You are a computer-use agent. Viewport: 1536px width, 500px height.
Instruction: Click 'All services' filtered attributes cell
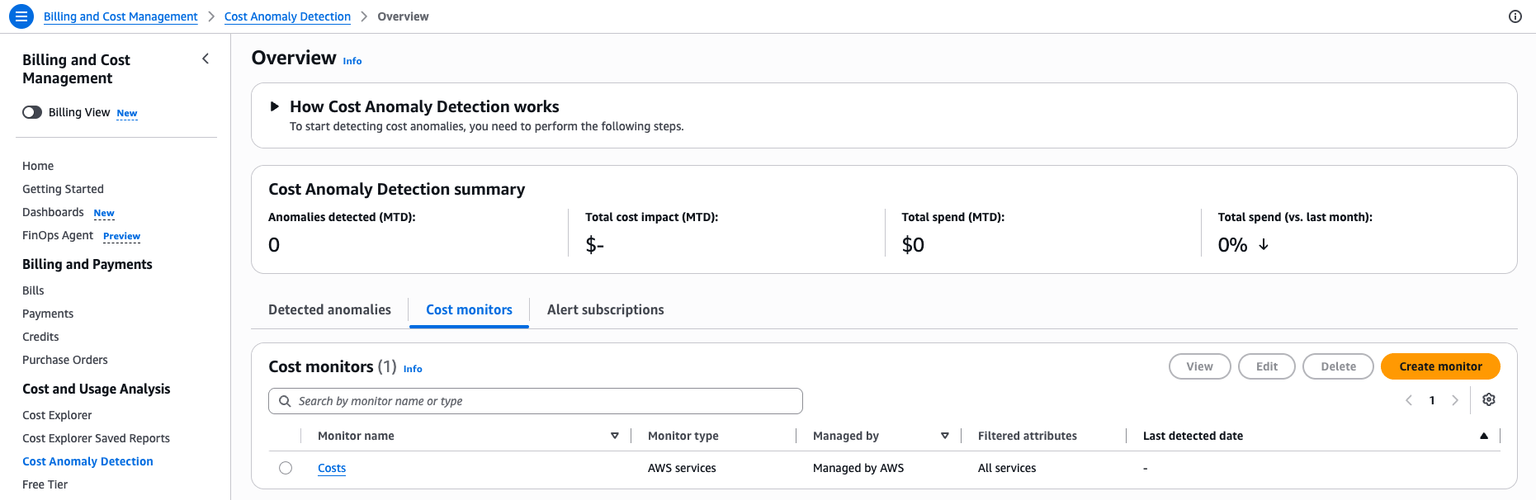[x=1007, y=468]
